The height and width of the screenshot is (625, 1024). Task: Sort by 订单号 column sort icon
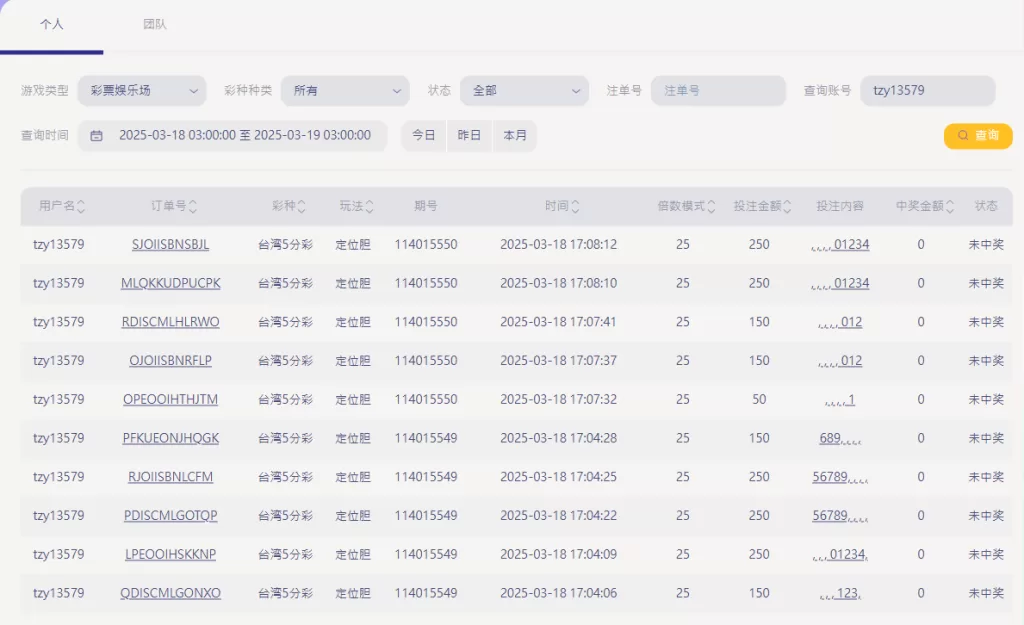[x=193, y=207]
